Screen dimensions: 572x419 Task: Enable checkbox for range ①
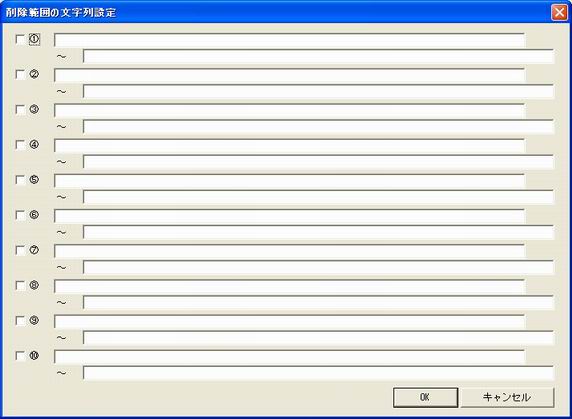pos(20,39)
